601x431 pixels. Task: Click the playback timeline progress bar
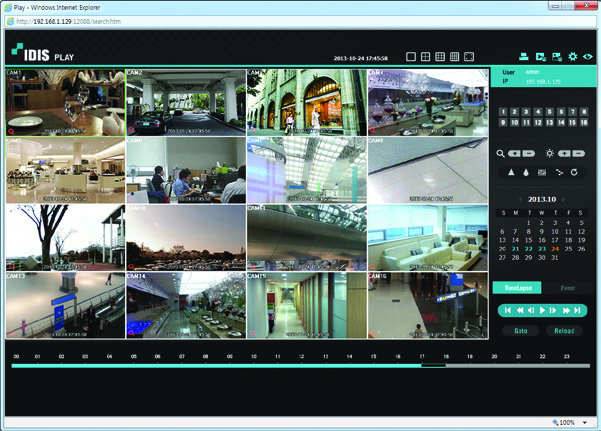[x=300, y=366]
